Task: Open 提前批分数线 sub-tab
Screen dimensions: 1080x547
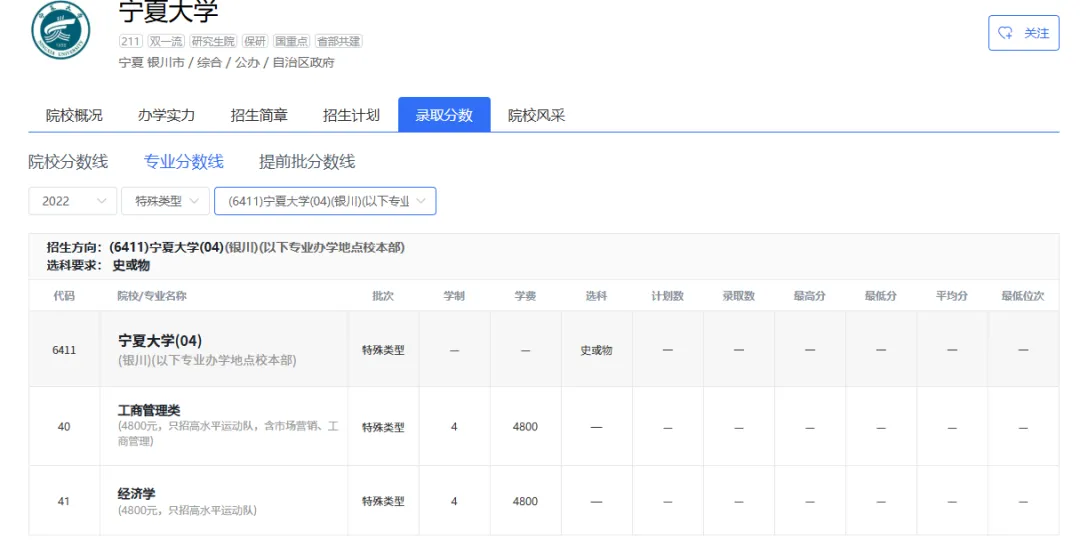Action: (307, 162)
